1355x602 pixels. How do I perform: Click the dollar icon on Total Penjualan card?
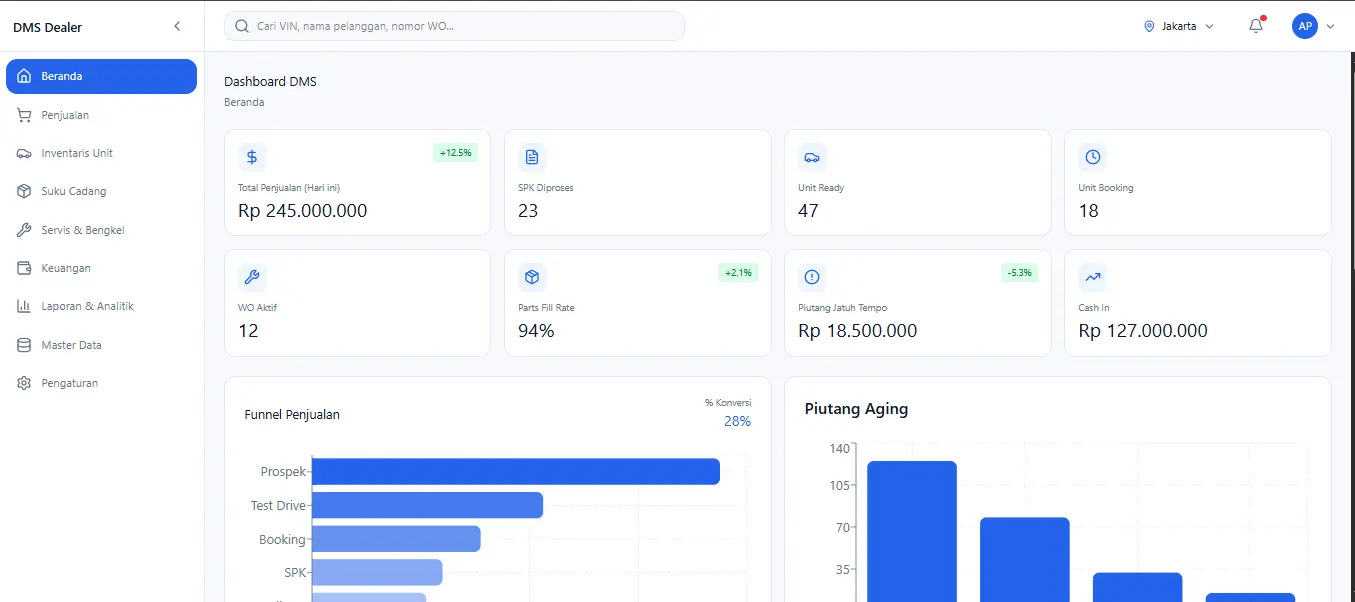252,157
